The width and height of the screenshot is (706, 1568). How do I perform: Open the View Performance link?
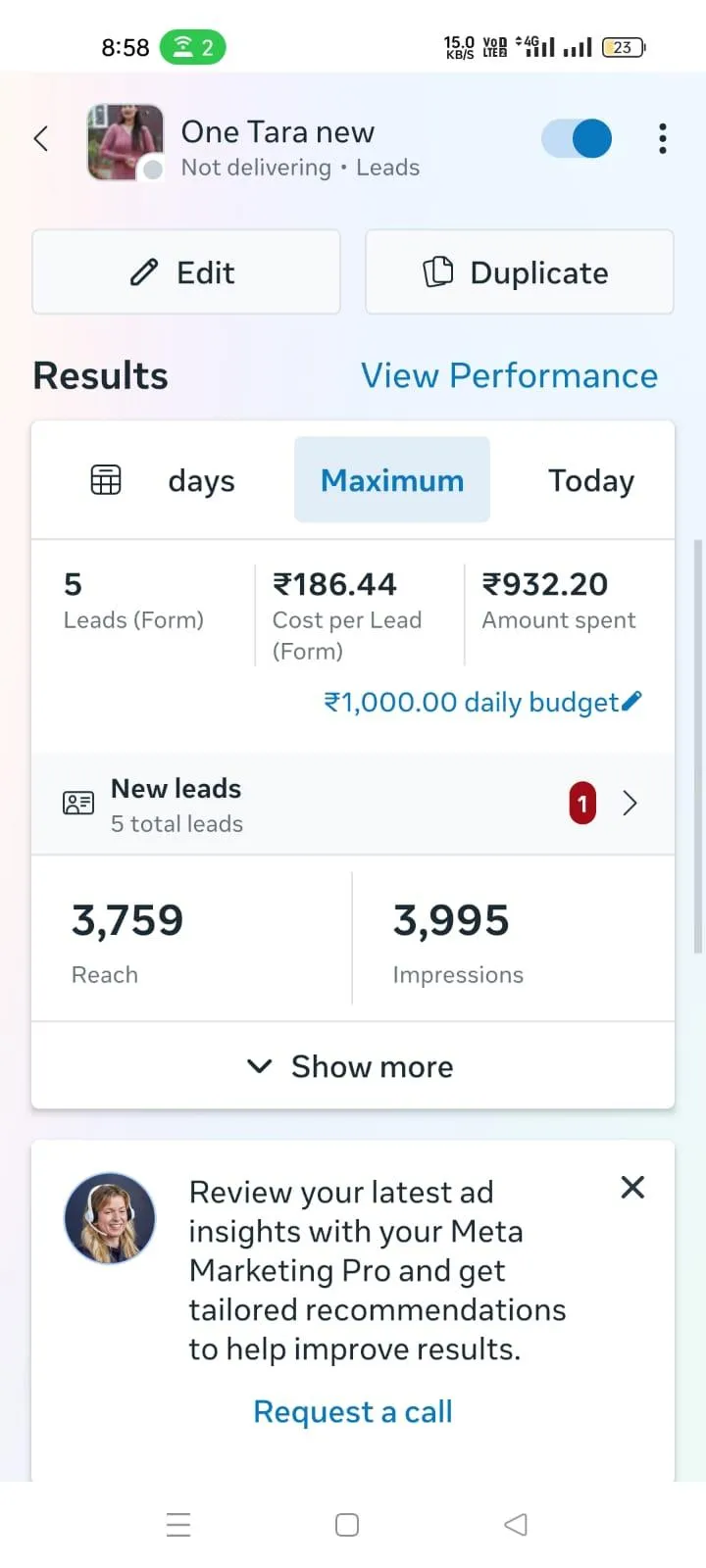pyautogui.click(x=509, y=375)
